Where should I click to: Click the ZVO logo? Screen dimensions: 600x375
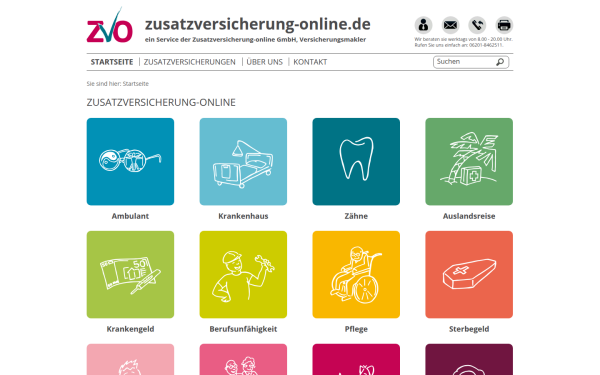click(x=109, y=25)
